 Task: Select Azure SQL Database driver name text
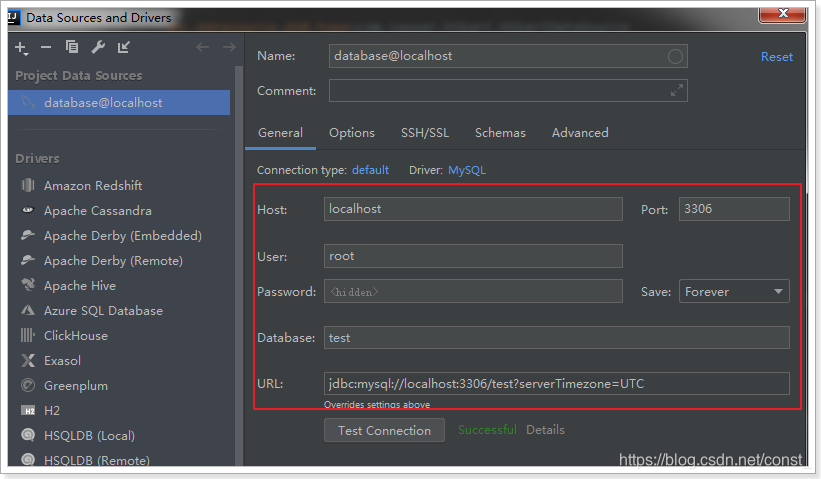point(103,310)
